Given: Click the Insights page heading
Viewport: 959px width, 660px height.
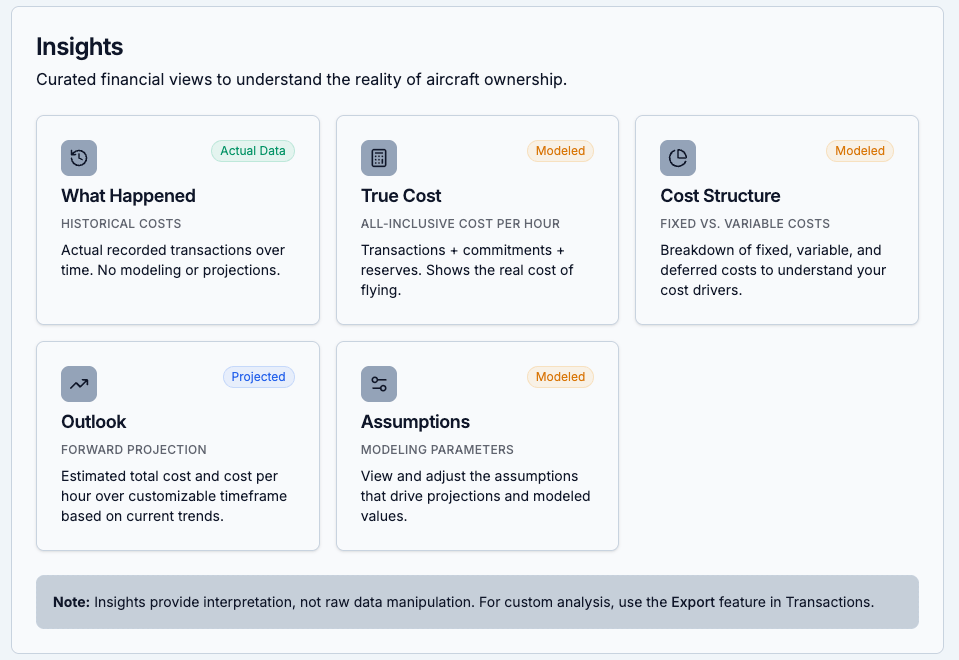Looking at the screenshot, I should 80,47.
